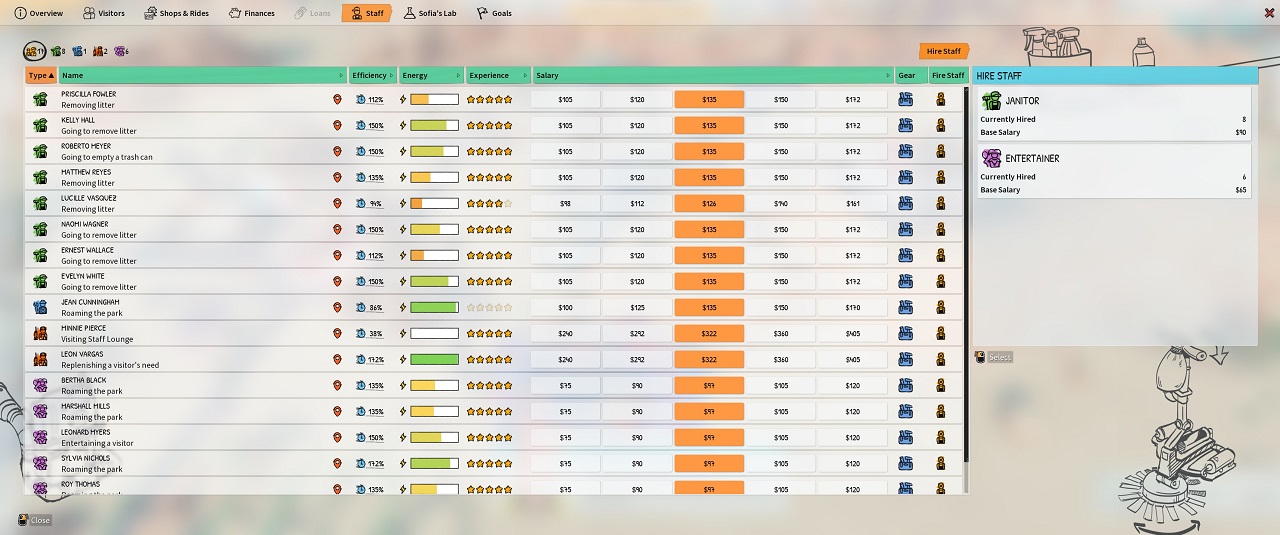Open gear icon for Leon Vargas
Image resolution: width=1280 pixels, height=535 pixels.
click(906, 359)
